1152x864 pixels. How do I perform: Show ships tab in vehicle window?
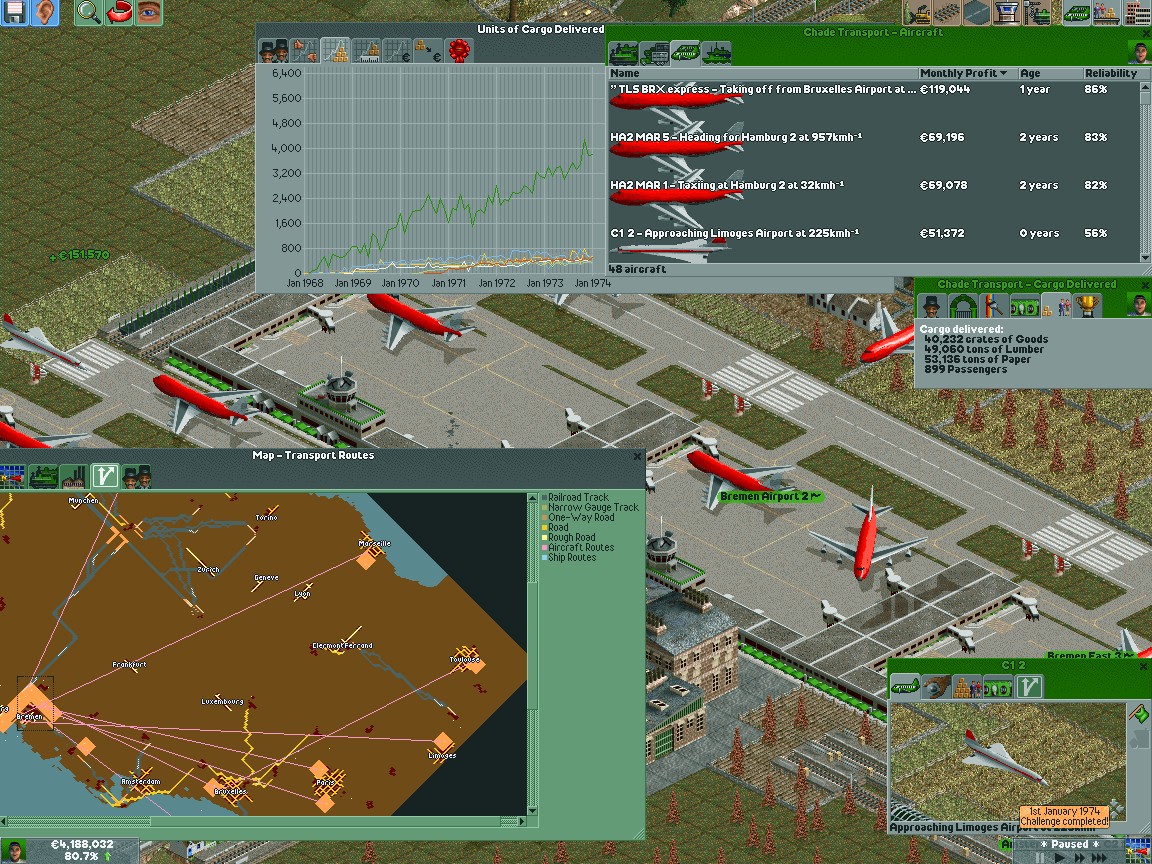[x=716, y=53]
